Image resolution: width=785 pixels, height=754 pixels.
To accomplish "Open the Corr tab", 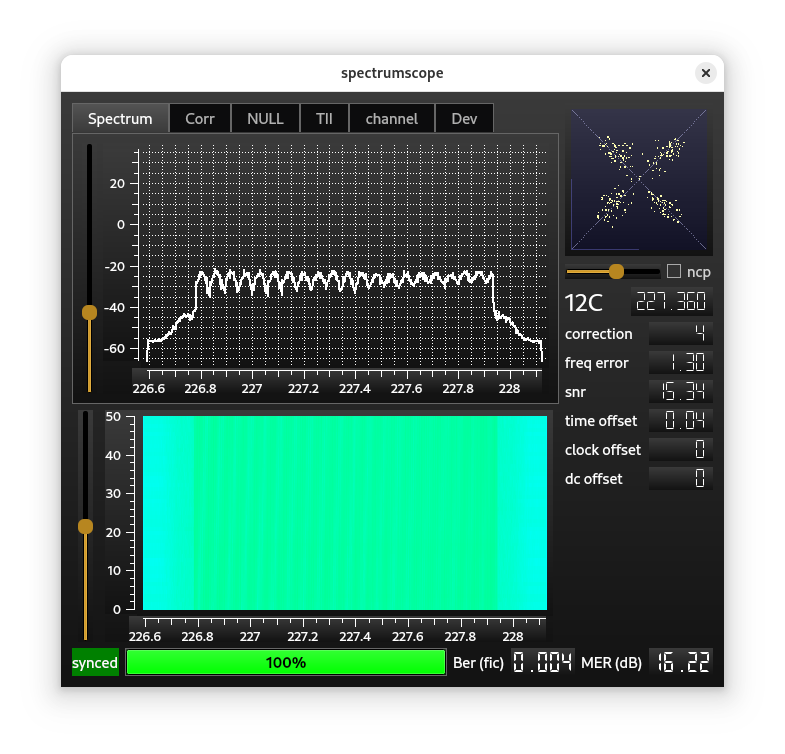I will [200, 119].
